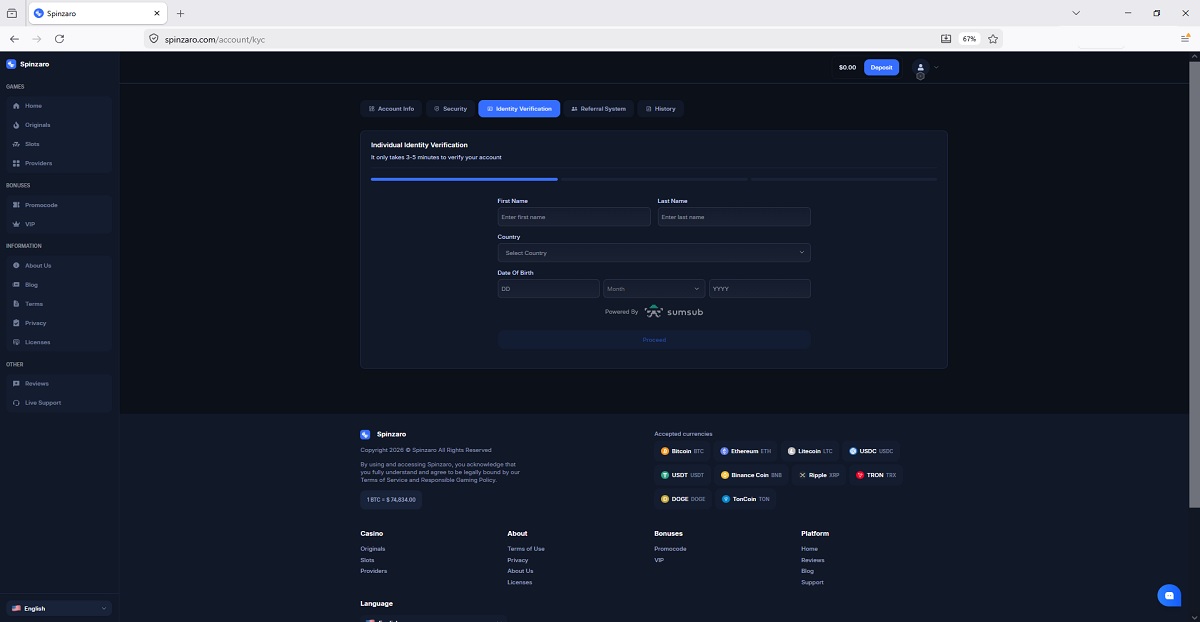Image resolution: width=1200 pixels, height=622 pixels.
Task: Reload the page with the refresh icon
Action: tap(59, 39)
